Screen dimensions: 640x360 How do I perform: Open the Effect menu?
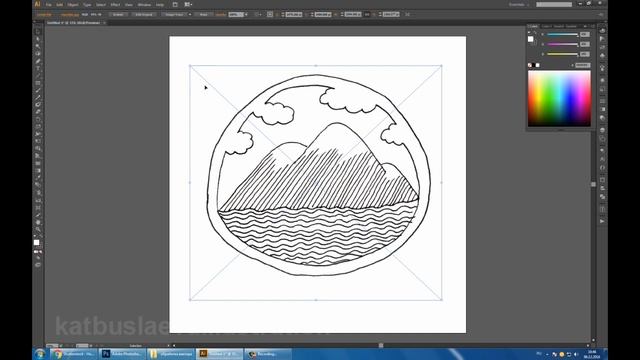click(116, 5)
